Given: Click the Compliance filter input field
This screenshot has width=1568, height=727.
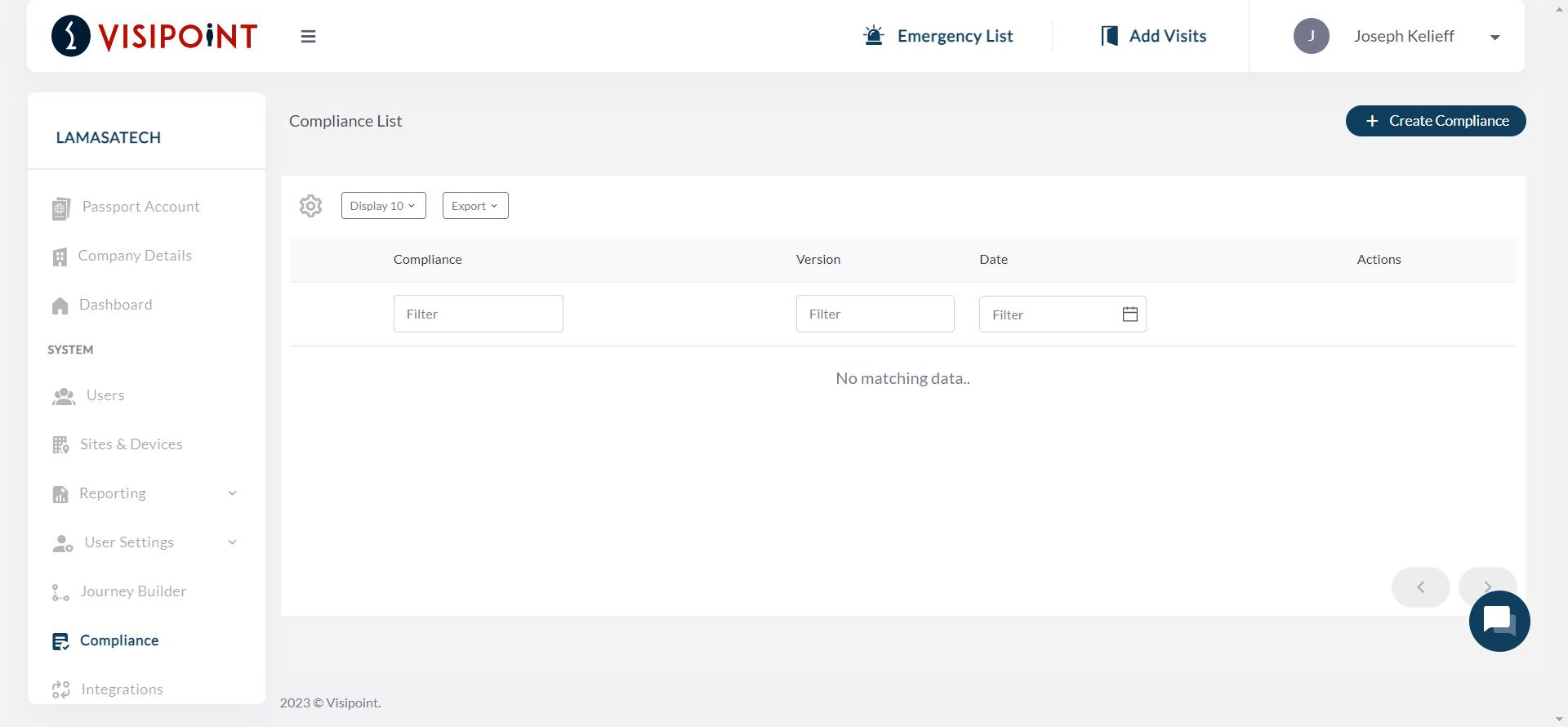Looking at the screenshot, I should coord(478,314).
